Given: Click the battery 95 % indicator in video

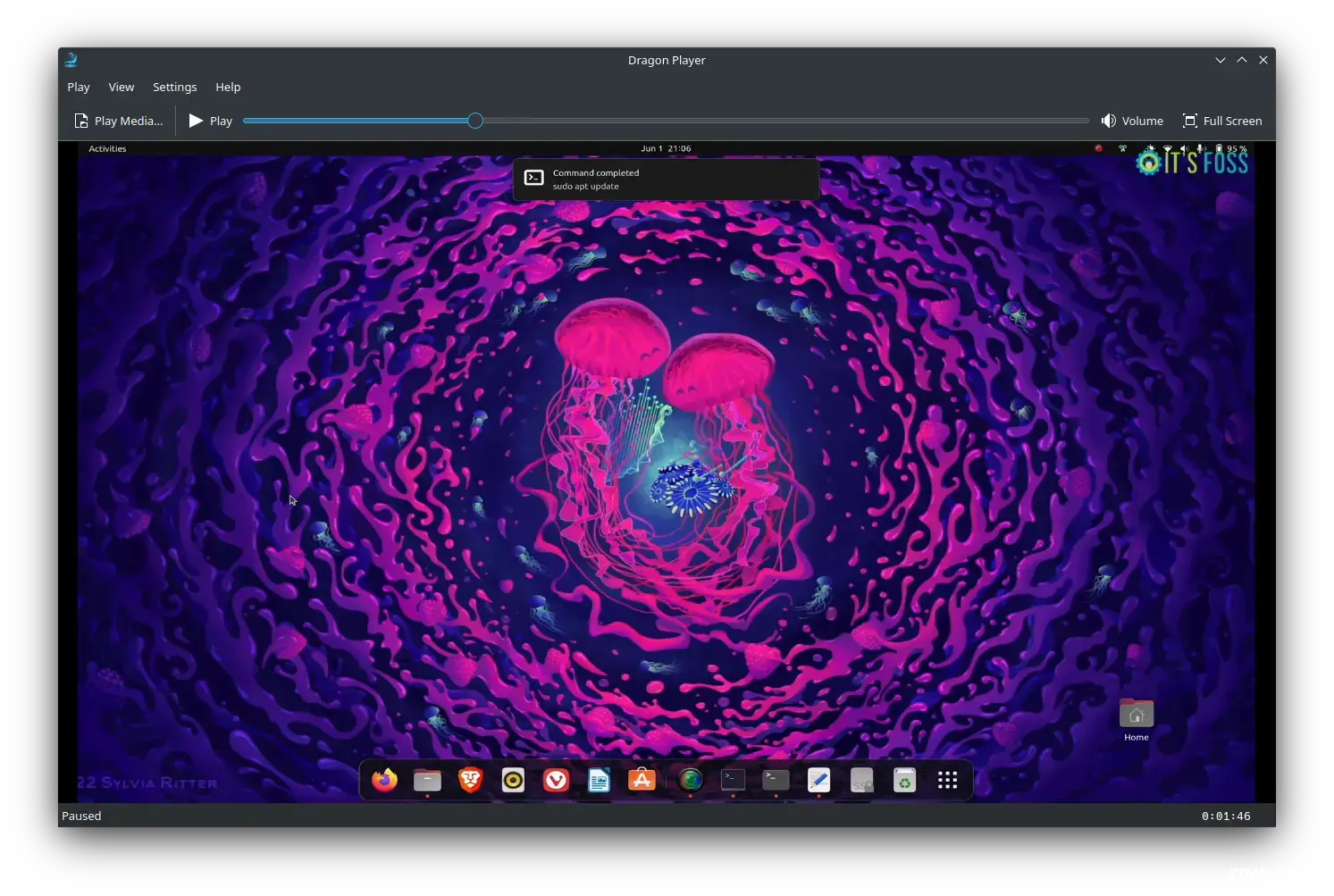Looking at the screenshot, I should coord(1231,148).
